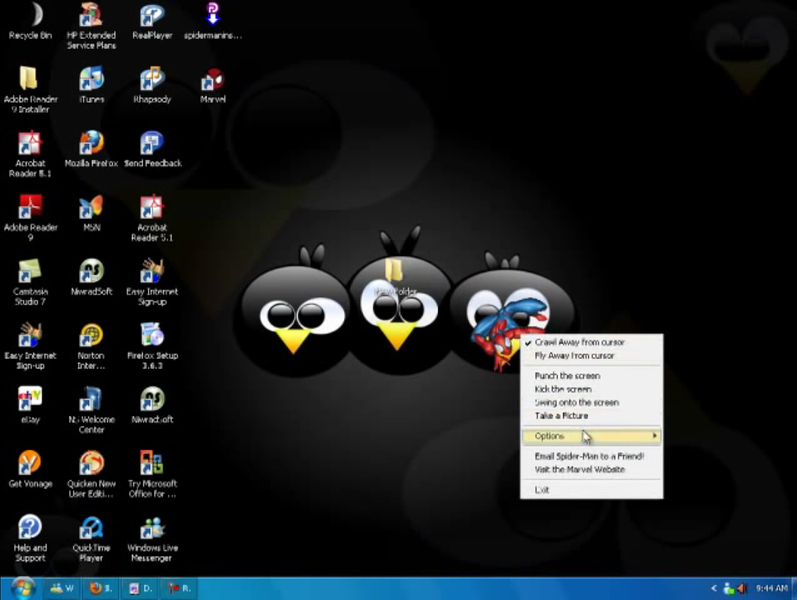Screen dimensions: 797x600
Task: Select the iTunes desktop shortcut
Action: [x=91, y=84]
